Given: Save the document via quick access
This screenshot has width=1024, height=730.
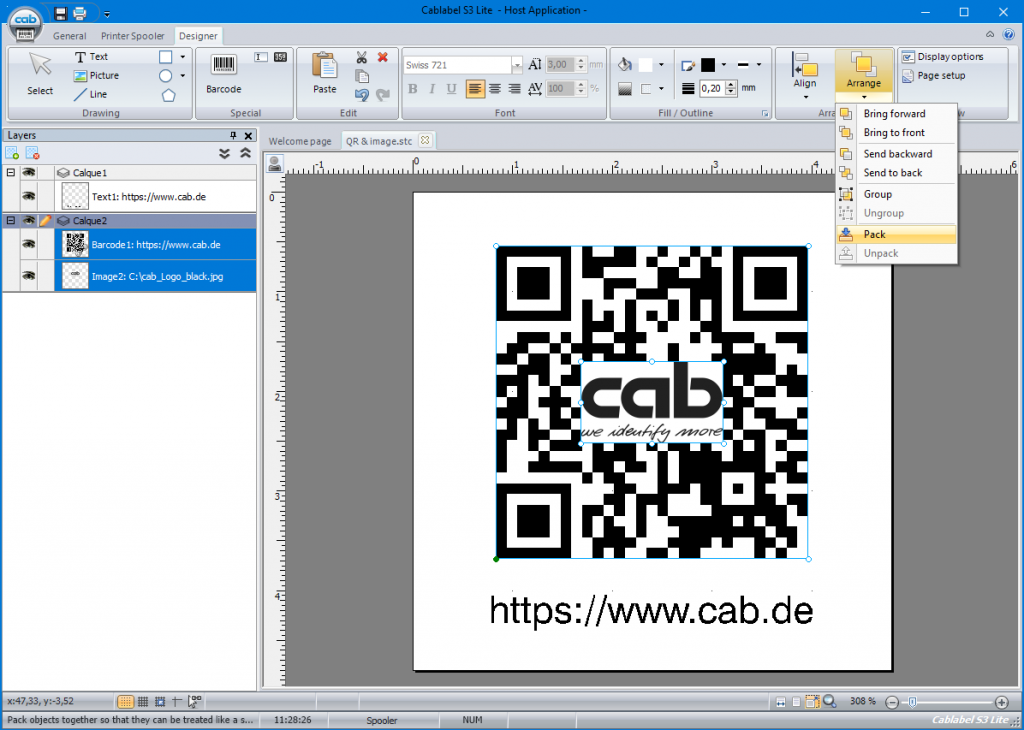Looking at the screenshot, I should tap(61, 13).
